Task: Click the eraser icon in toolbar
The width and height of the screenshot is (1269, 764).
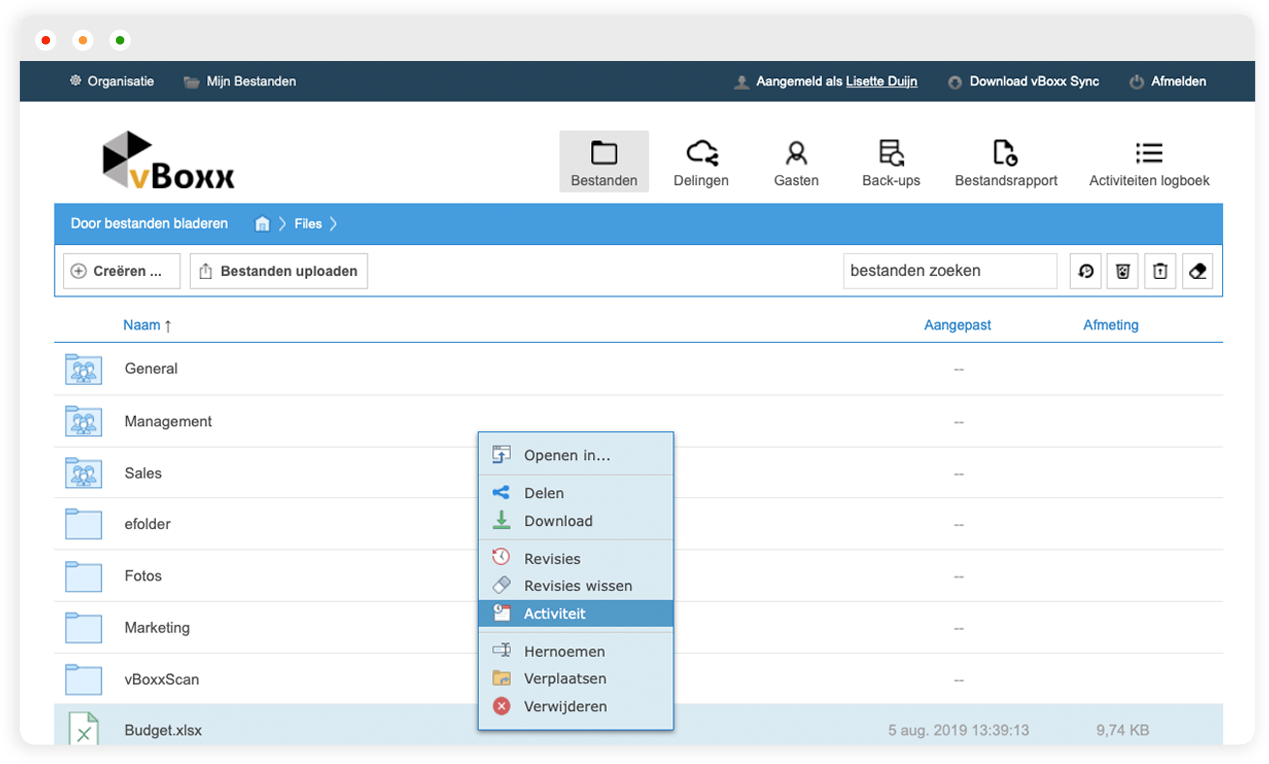Action: coord(1197,271)
